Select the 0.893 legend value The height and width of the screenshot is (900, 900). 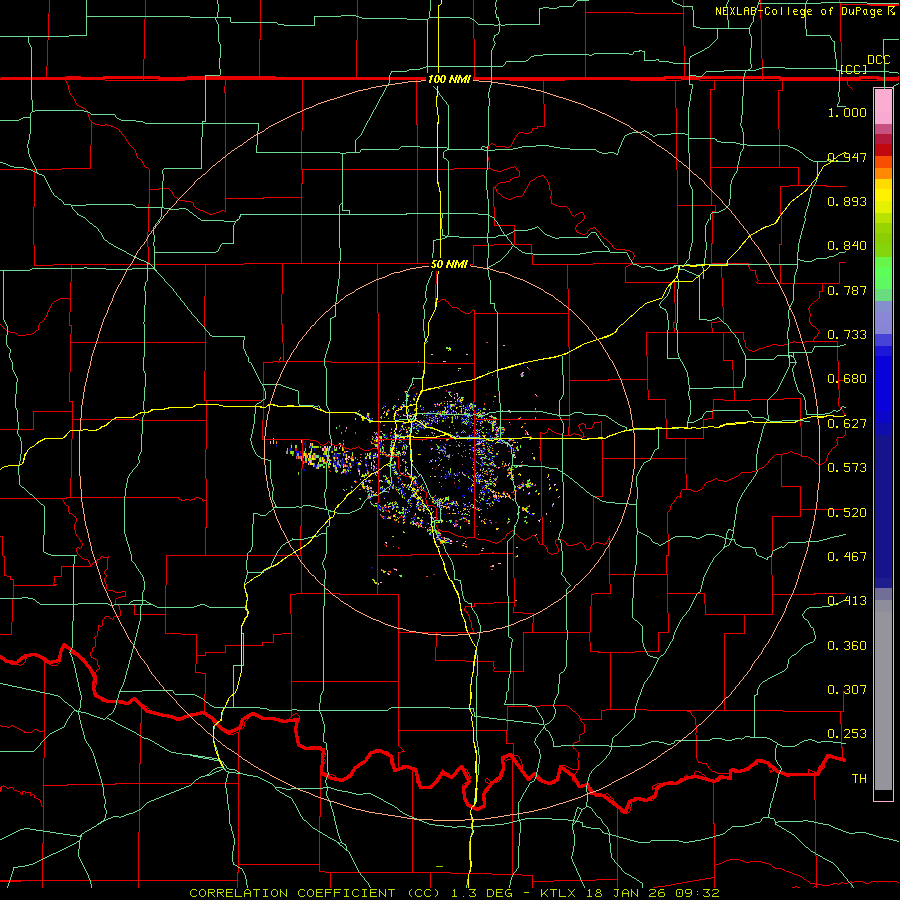(x=847, y=201)
